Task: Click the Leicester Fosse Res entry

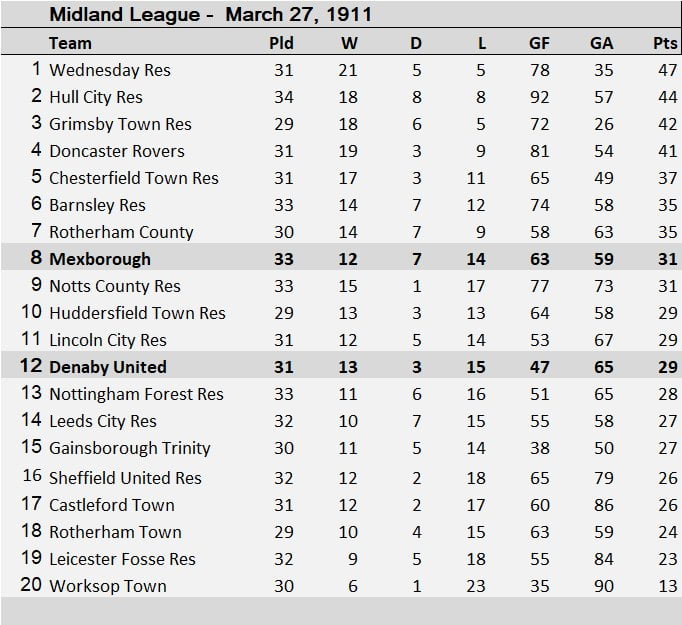Action: coord(122,559)
